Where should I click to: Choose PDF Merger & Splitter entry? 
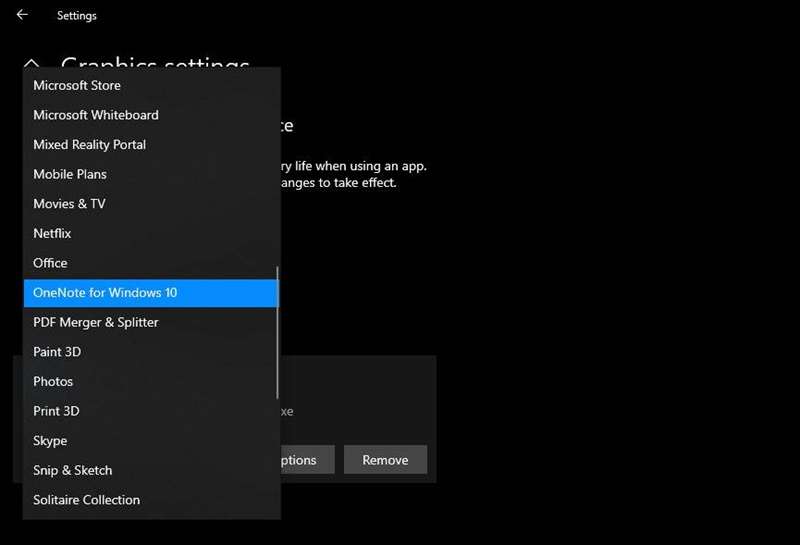pos(96,322)
